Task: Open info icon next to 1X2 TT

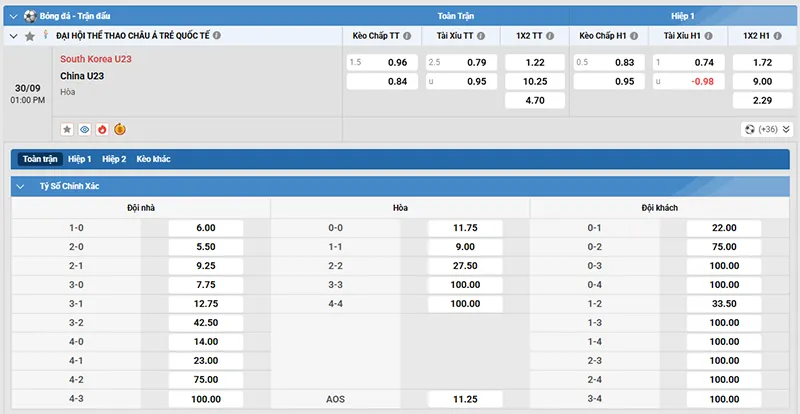Action: (x=550, y=36)
